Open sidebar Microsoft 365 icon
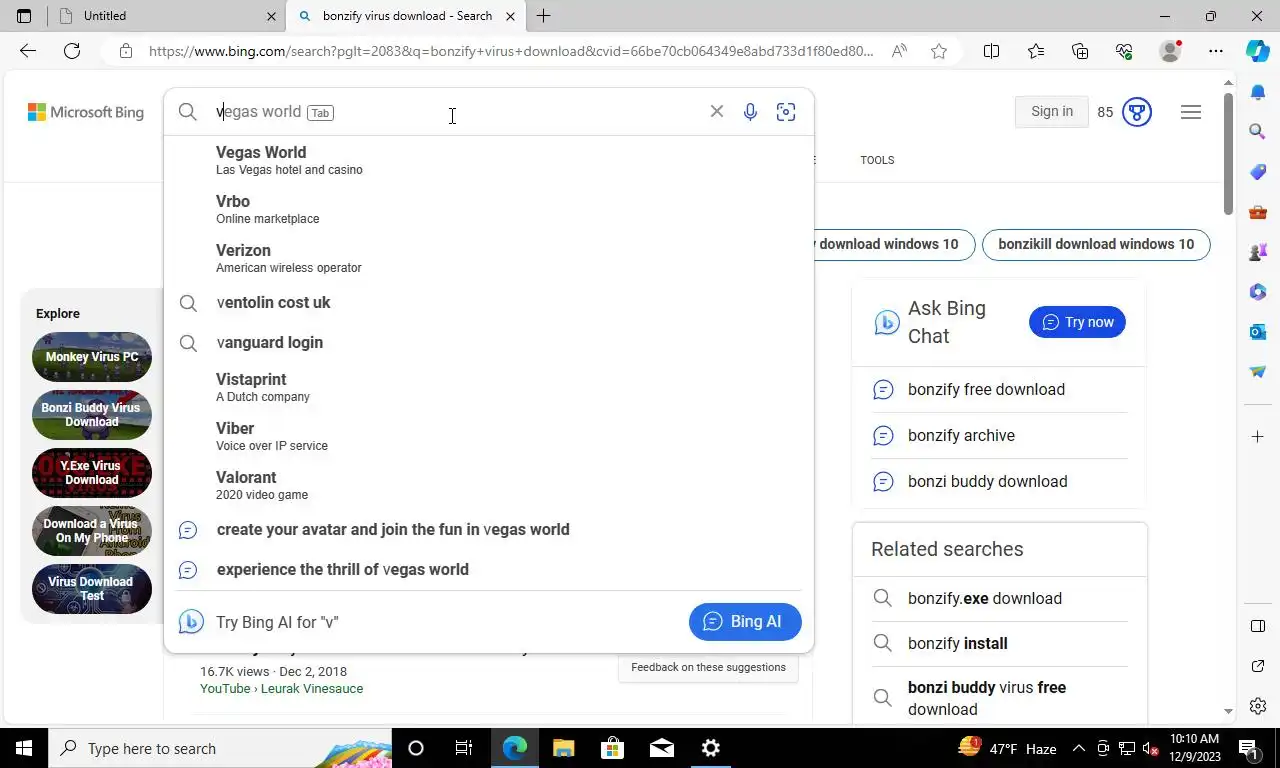Viewport: 1280px width, 768px height. tap(1258, 292)
